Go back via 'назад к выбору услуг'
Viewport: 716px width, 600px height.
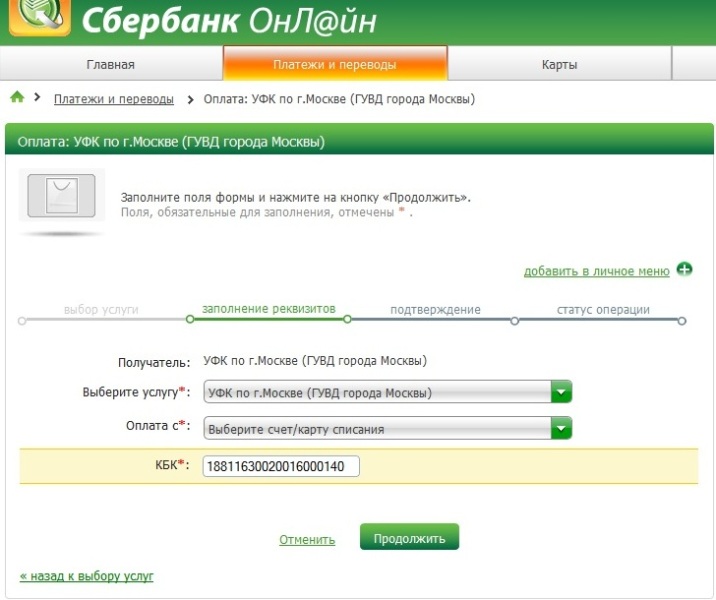point(86,577)
